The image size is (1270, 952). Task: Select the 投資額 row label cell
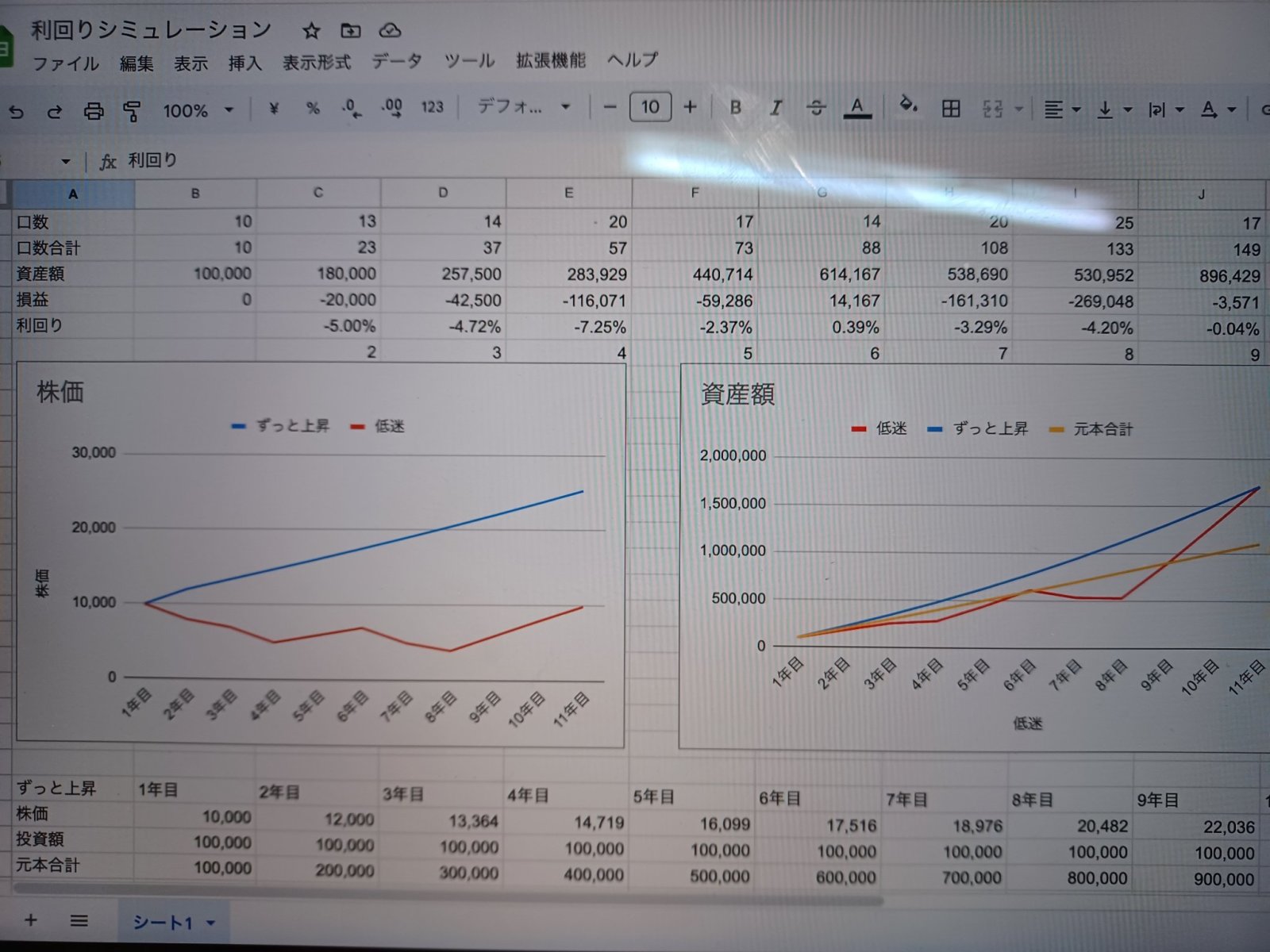tap(73, 839)
